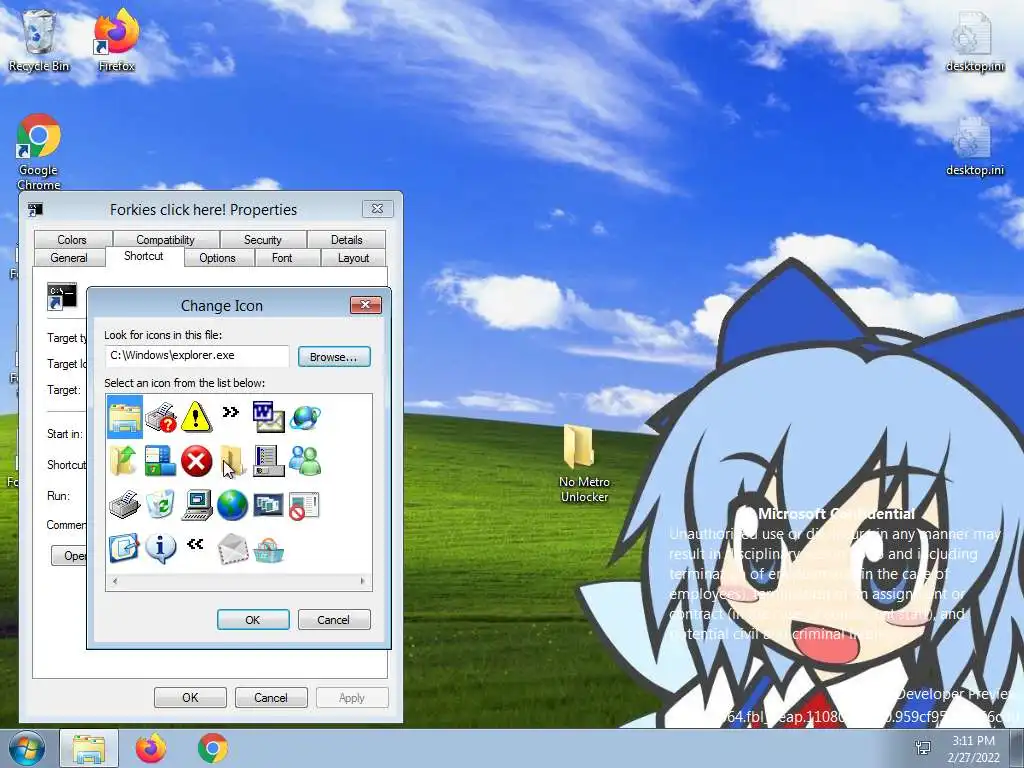Open the Options tab
Screen dimensions: 1024x768
tap(217, 258)
